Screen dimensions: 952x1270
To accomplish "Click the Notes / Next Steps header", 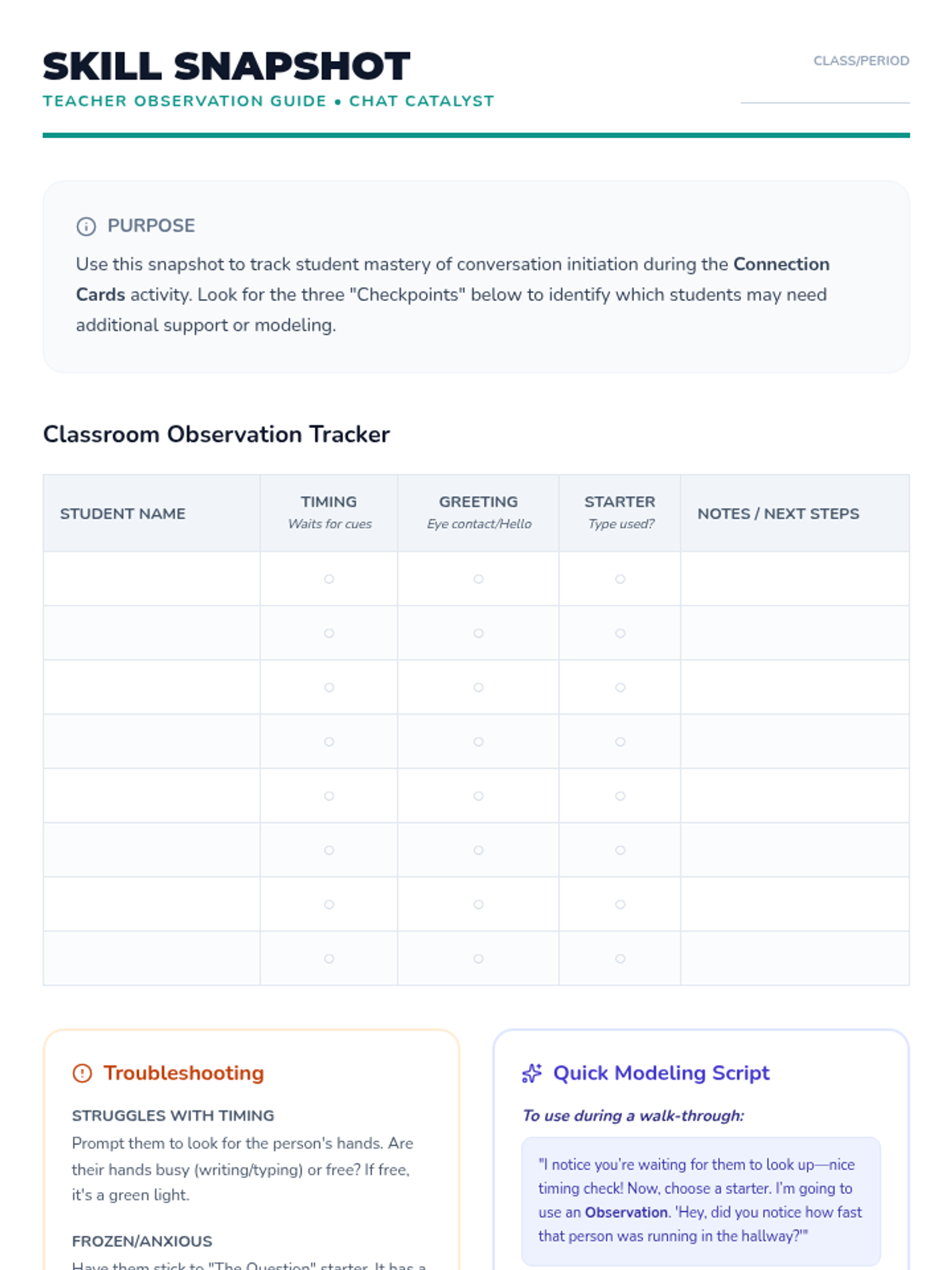I will [778, 514].
